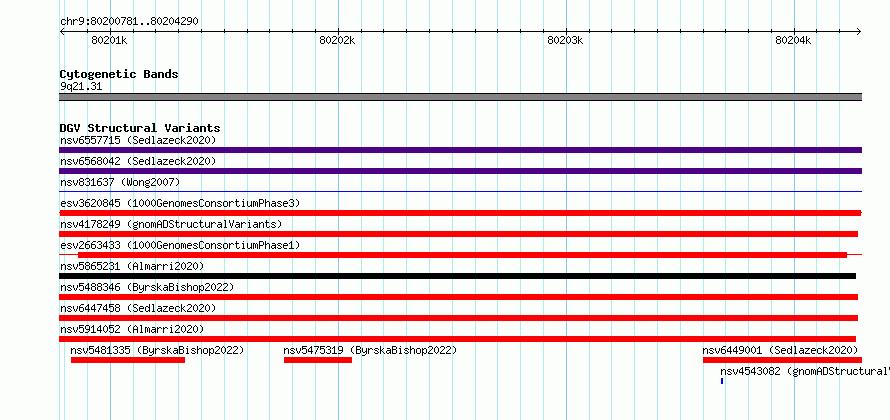Select the thin blue nsv831637 variant line
Image resolution: width=890 pixels, height=420 pixels.
[460, 192]
